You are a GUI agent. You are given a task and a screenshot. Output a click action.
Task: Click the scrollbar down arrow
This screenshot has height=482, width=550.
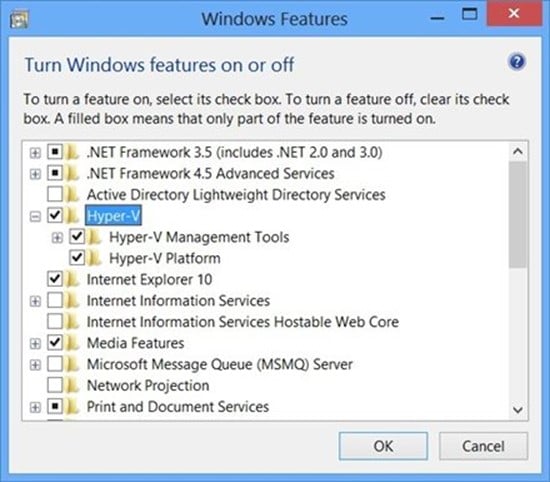[518, 410]
